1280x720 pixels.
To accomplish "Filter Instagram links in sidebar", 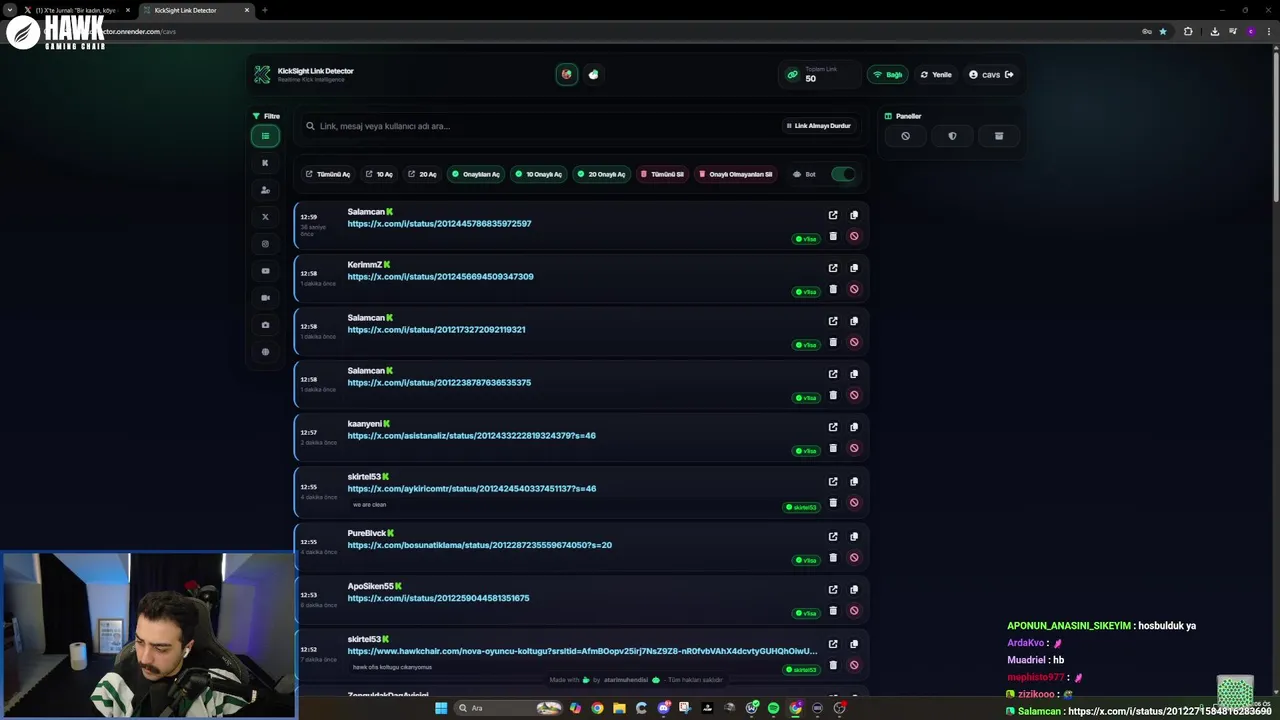I will click(265, 244).
